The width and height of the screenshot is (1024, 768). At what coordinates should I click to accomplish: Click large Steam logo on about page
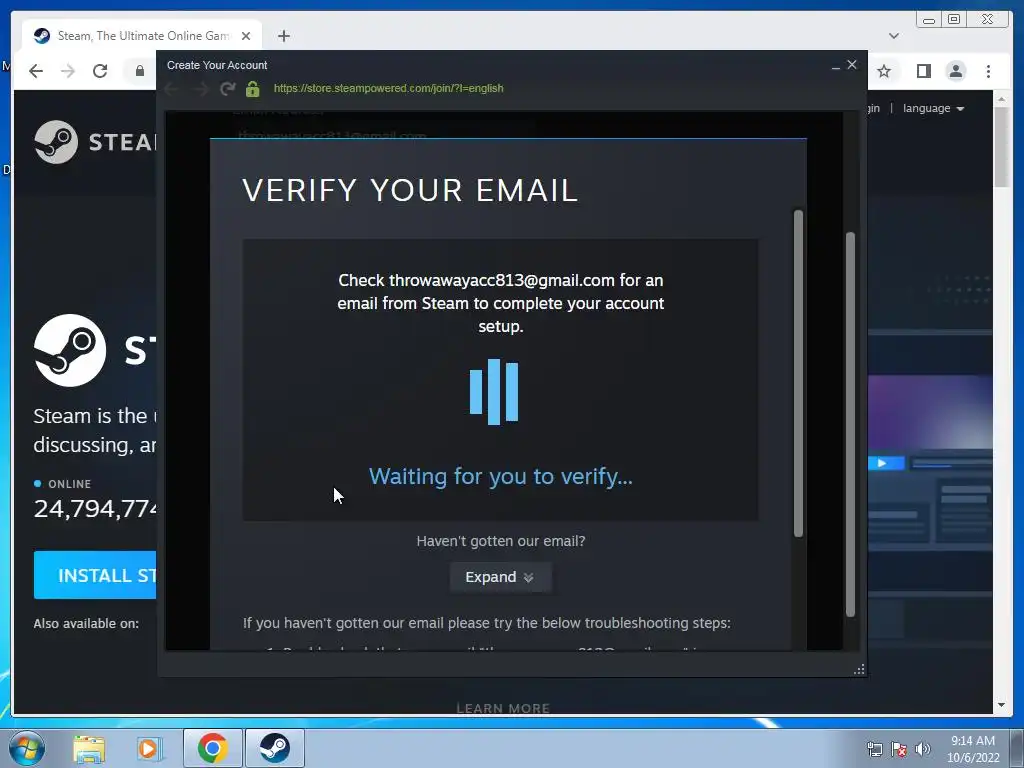coord(70,350)
